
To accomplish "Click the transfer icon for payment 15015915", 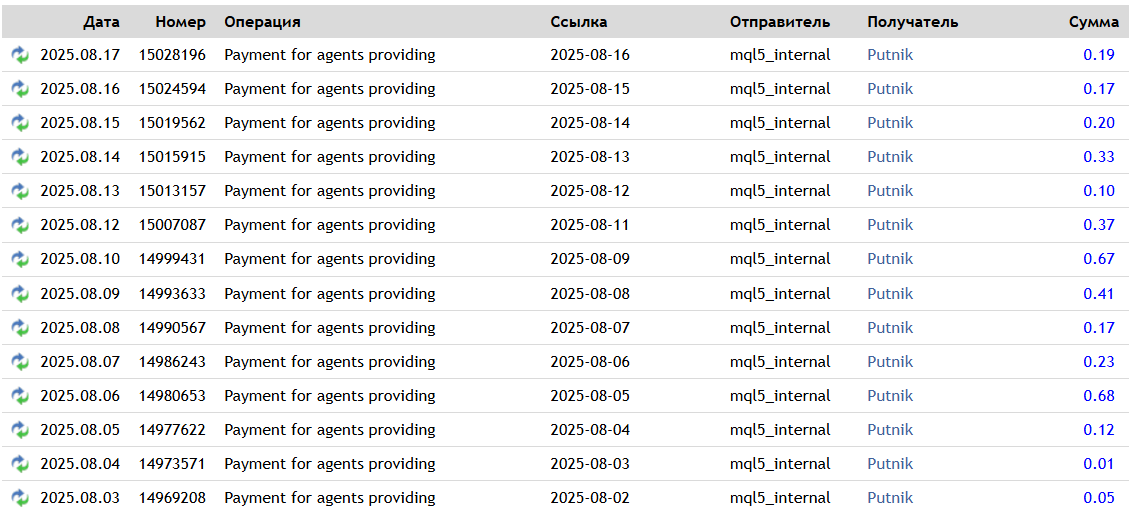I will 20,157.
